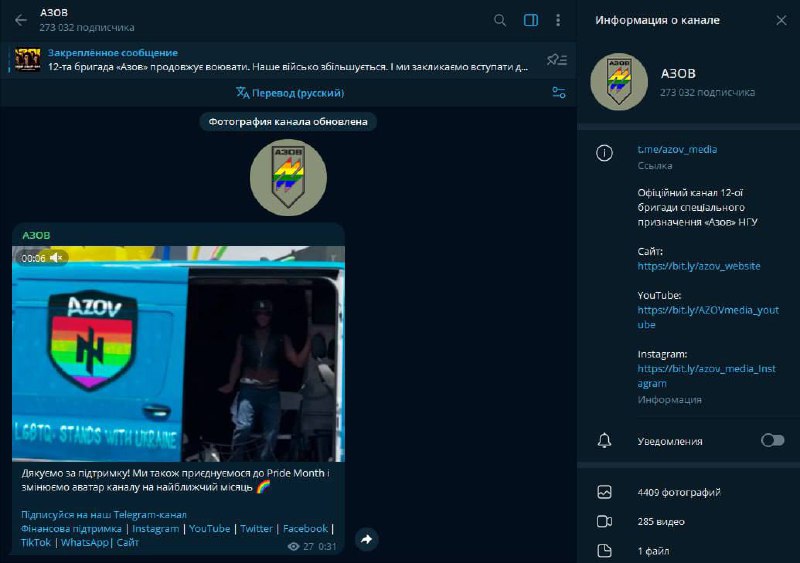Open the three-dot more options menu
Image resolution: width=800 pixels, height=563 pixels.
click(558, 20)
